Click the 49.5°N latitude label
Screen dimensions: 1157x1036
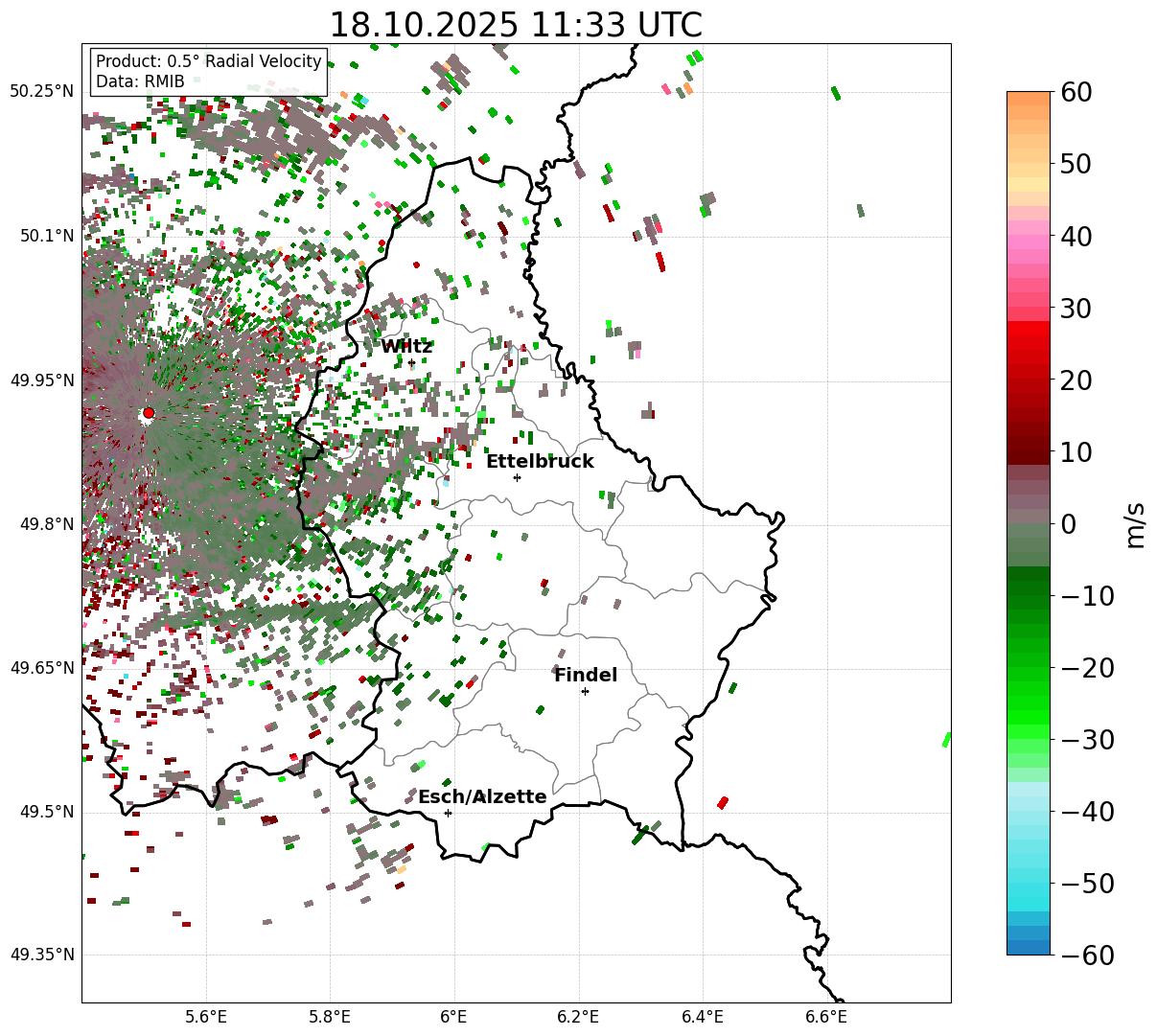[x=46, y=812]
